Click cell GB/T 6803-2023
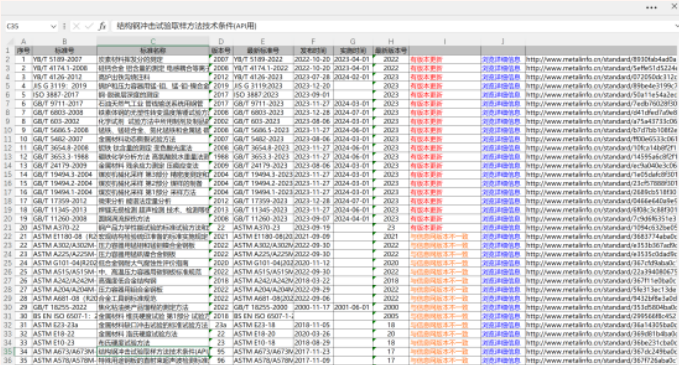The image size is (679, 365). [x=263, y=113]
